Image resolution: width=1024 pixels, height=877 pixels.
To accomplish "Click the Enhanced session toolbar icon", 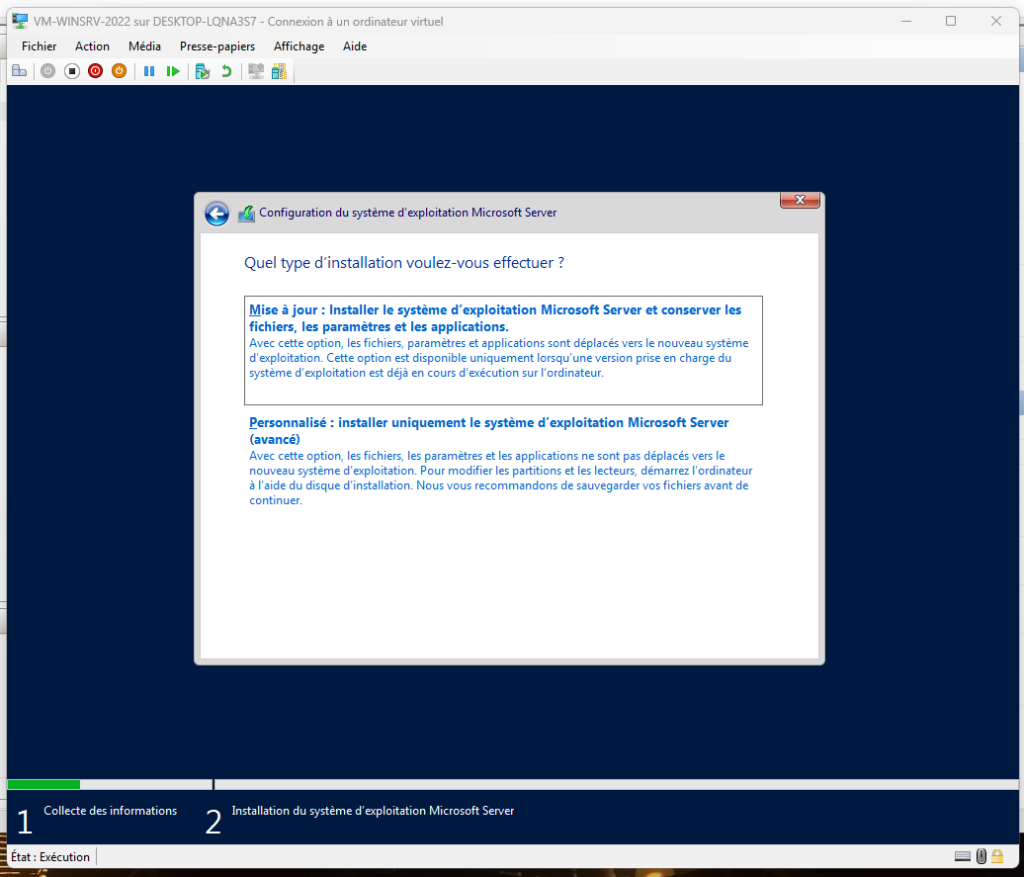I will point(256,71).
